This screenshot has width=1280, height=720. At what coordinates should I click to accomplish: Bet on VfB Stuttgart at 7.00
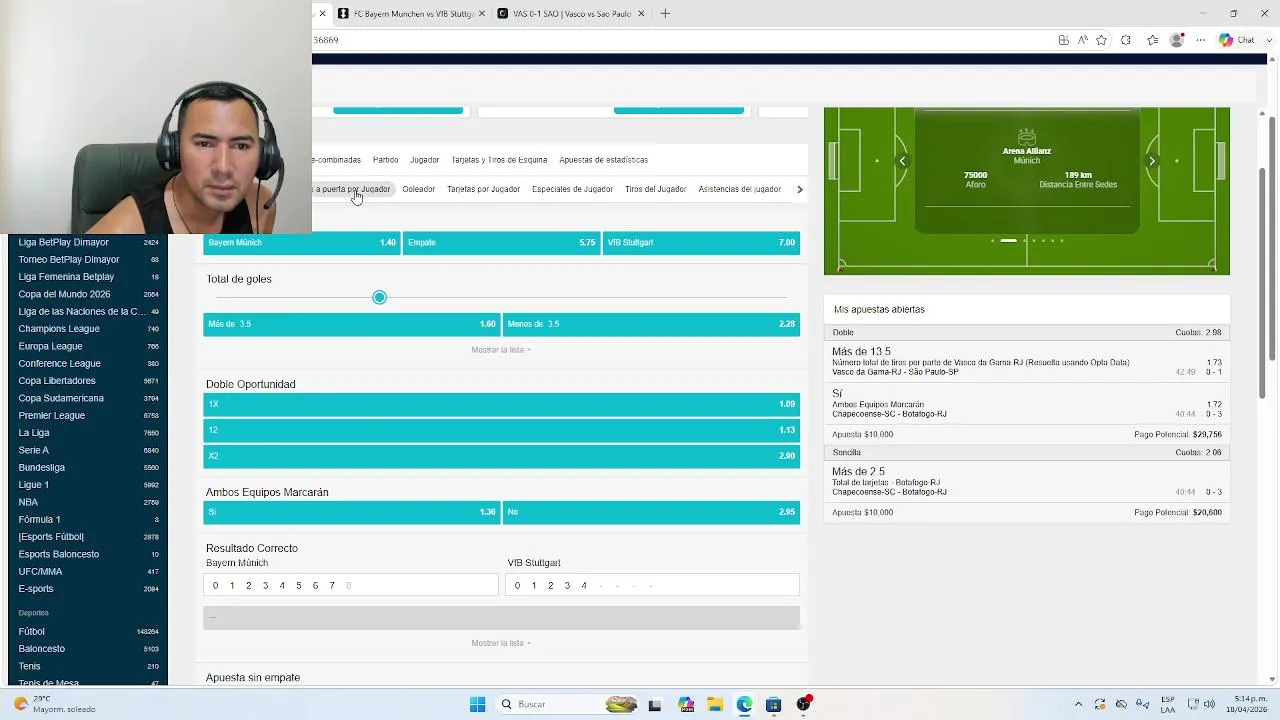pyautogui.click(x=701, y=243)
